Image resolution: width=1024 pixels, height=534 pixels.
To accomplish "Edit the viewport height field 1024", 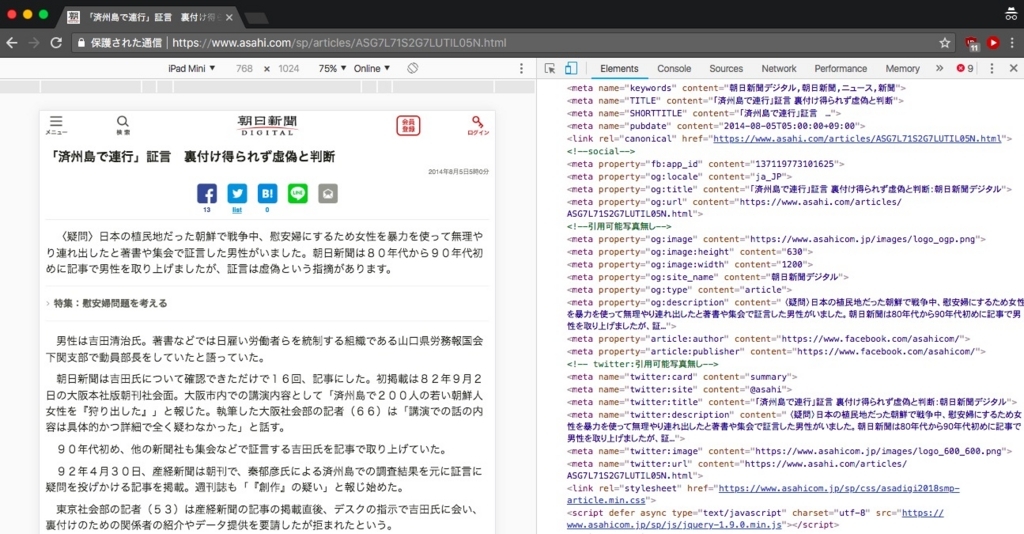I will point(289,68).
